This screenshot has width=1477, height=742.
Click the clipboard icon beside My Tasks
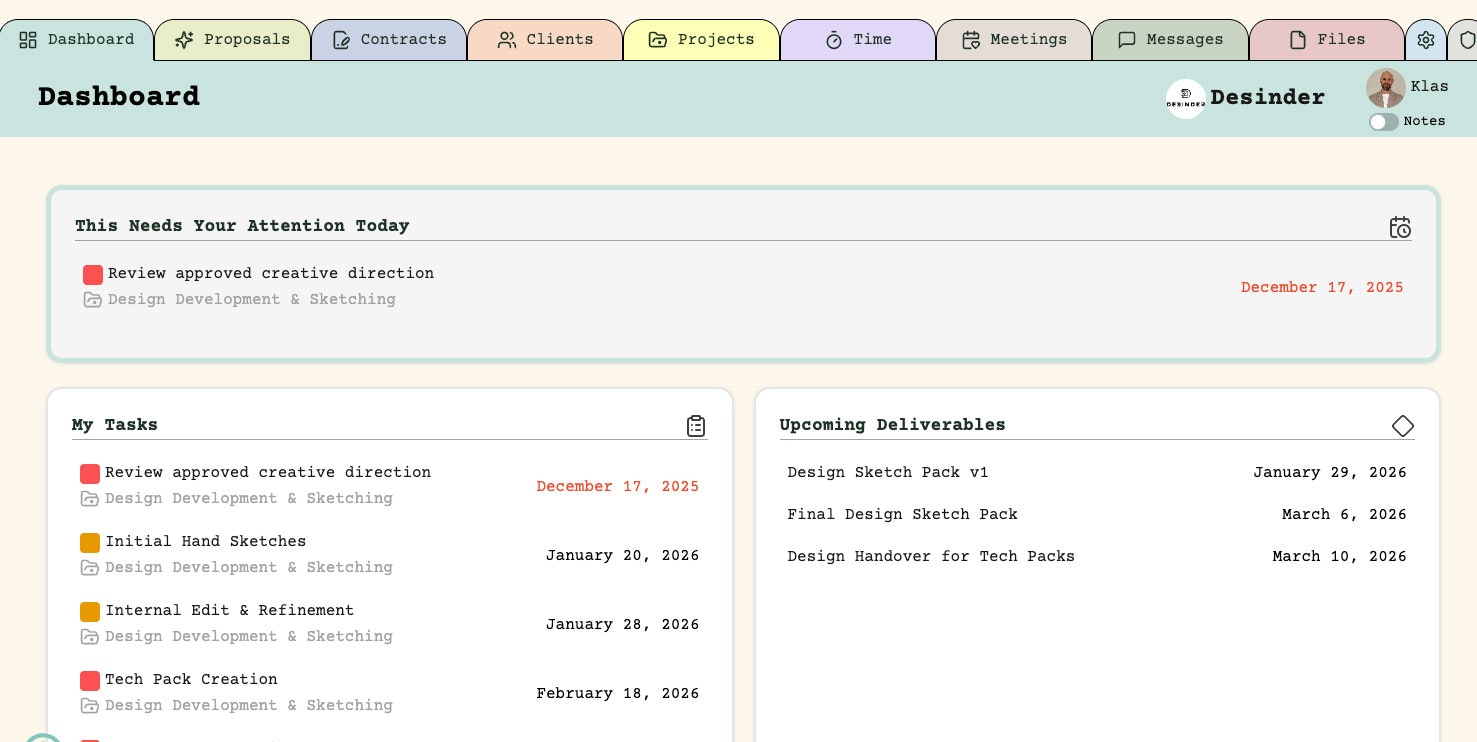click(x=696, y=426)
